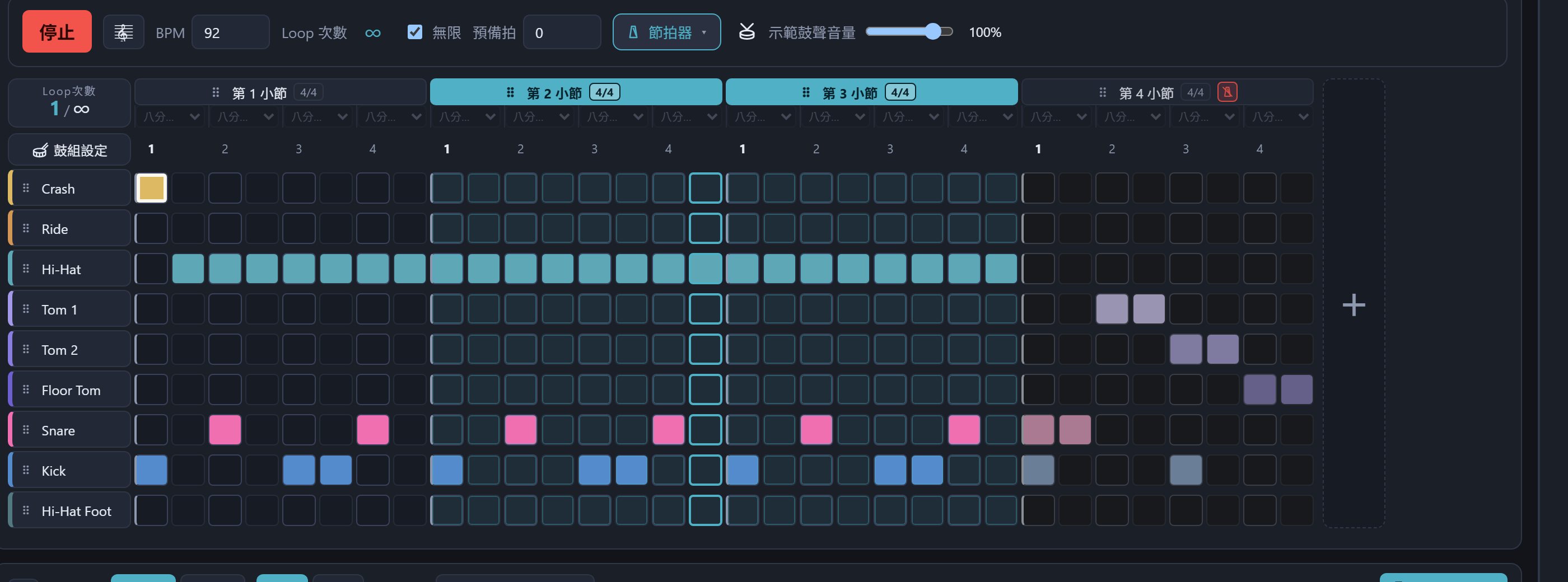Click the red muted metronome icon on 第 4 小節
Viewport: 1568px width, 582px height.
[x=1227, y=92]
